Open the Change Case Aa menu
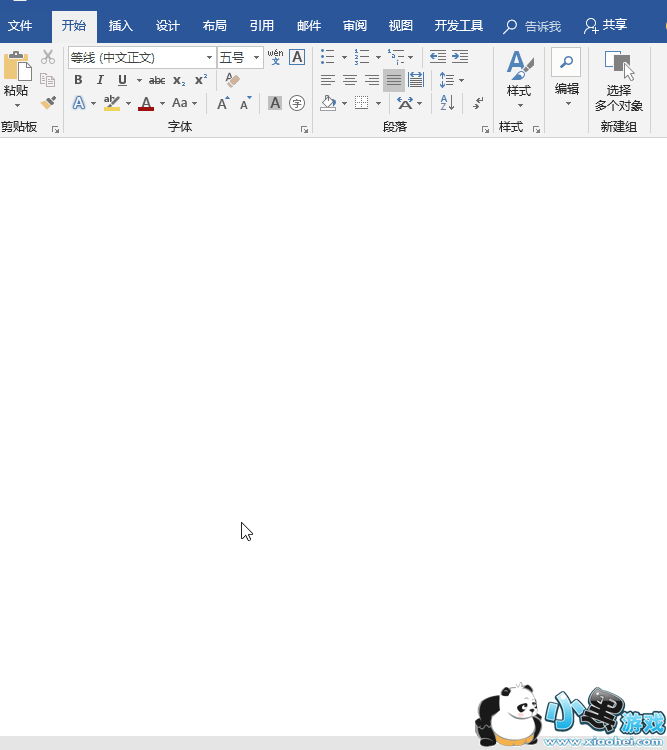The width and height of the screenshot is (667, 750). pyautogui.click(x=184, y=103)
